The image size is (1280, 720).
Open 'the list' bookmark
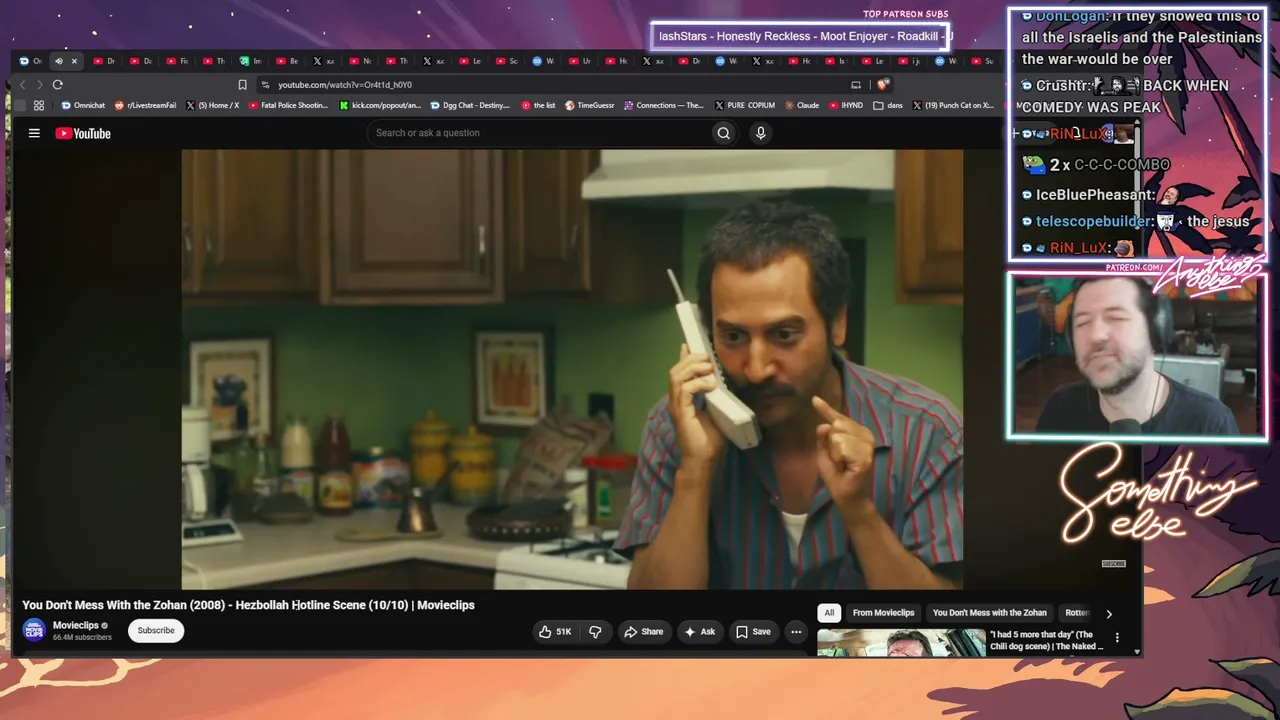click(x=538, y=105)
